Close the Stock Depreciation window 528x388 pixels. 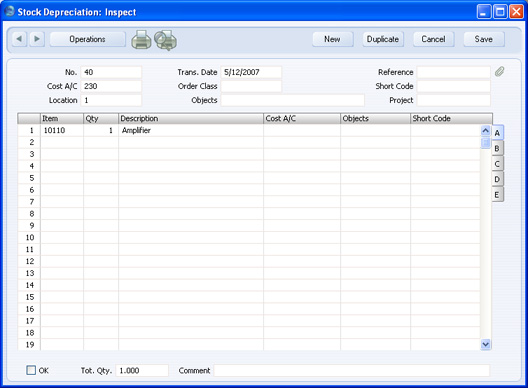click(517, 12)
